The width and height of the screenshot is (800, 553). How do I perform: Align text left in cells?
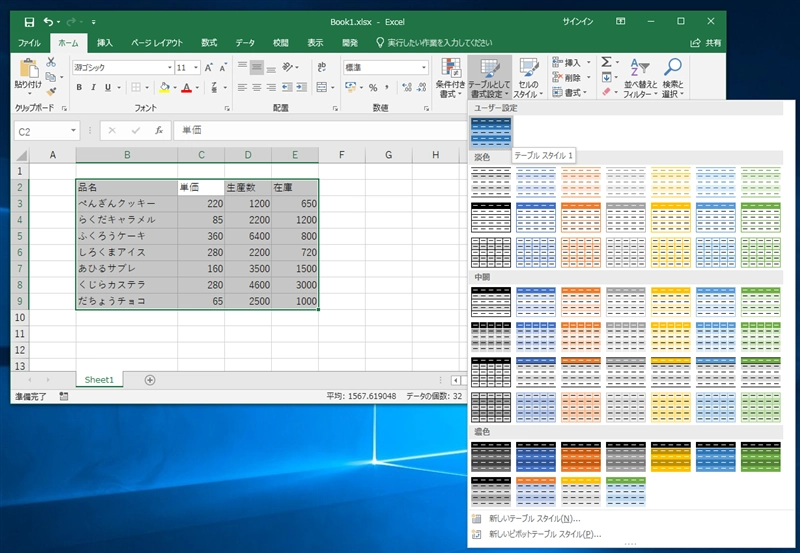tap(242, 88)
